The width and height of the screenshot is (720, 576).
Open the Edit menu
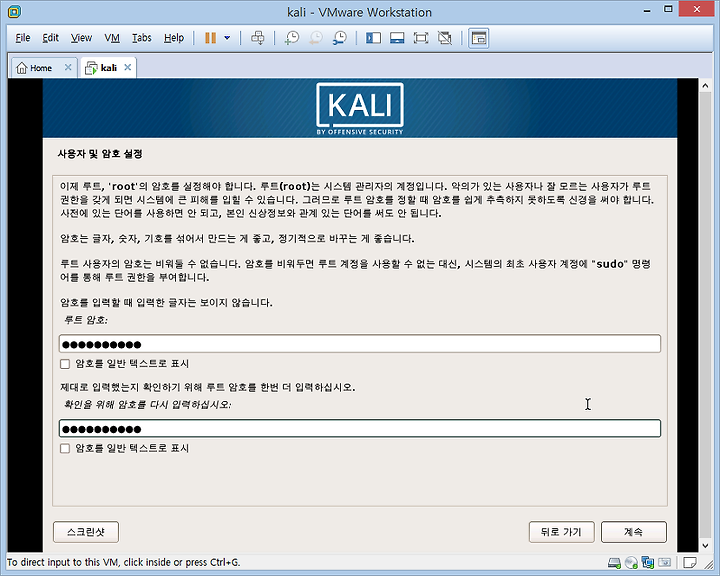coord(51,38)
